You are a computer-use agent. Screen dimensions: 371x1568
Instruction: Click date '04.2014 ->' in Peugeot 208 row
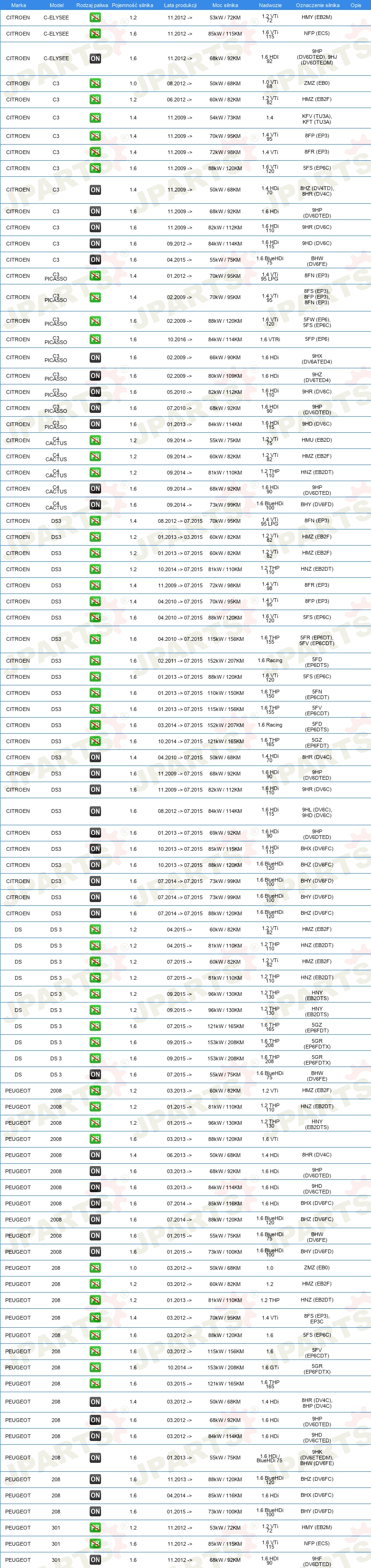point(180,1495)
